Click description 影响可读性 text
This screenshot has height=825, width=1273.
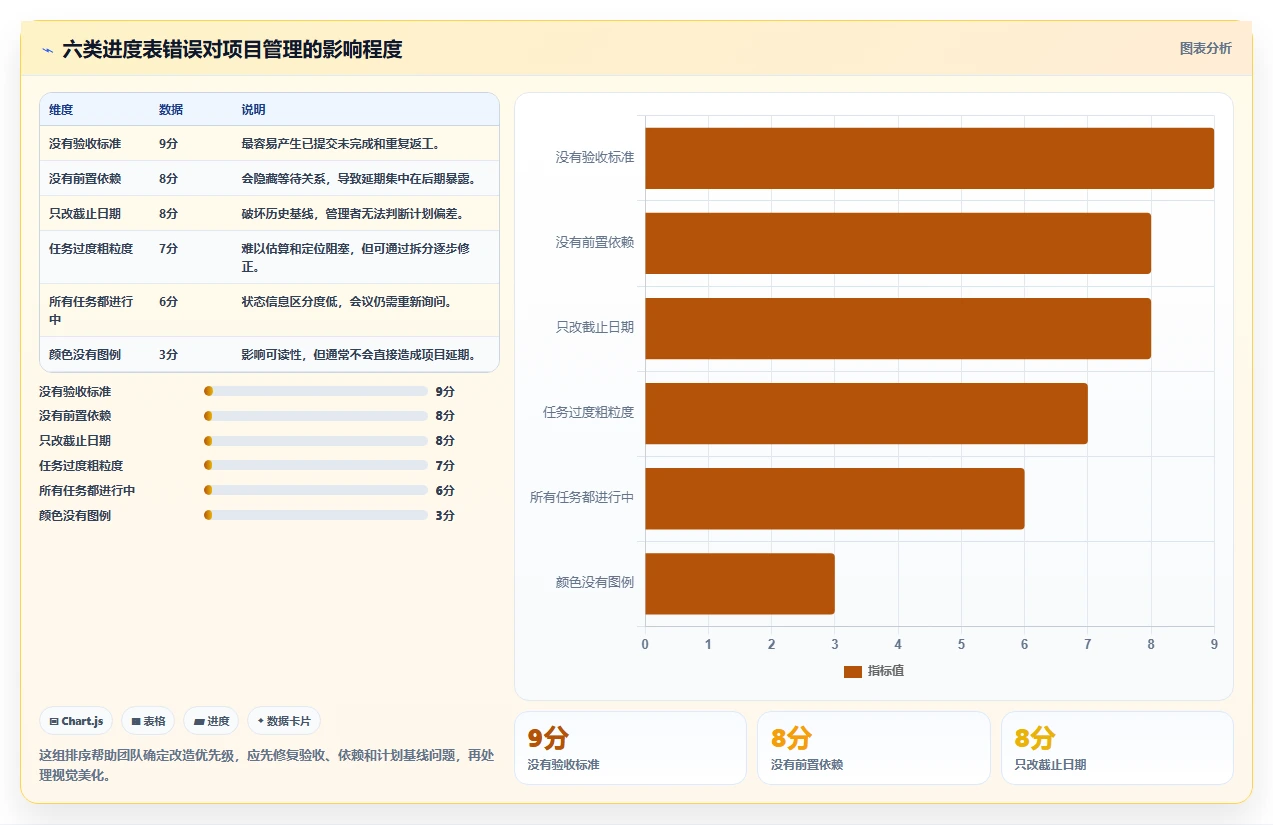coord(358,355)
